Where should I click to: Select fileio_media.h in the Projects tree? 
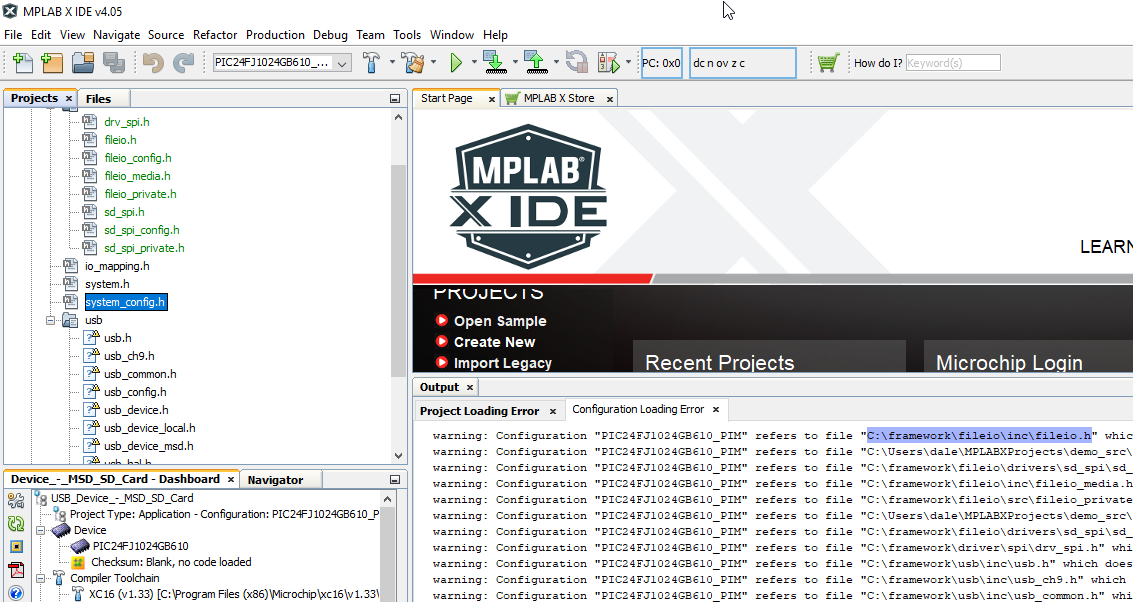(137, 176)
